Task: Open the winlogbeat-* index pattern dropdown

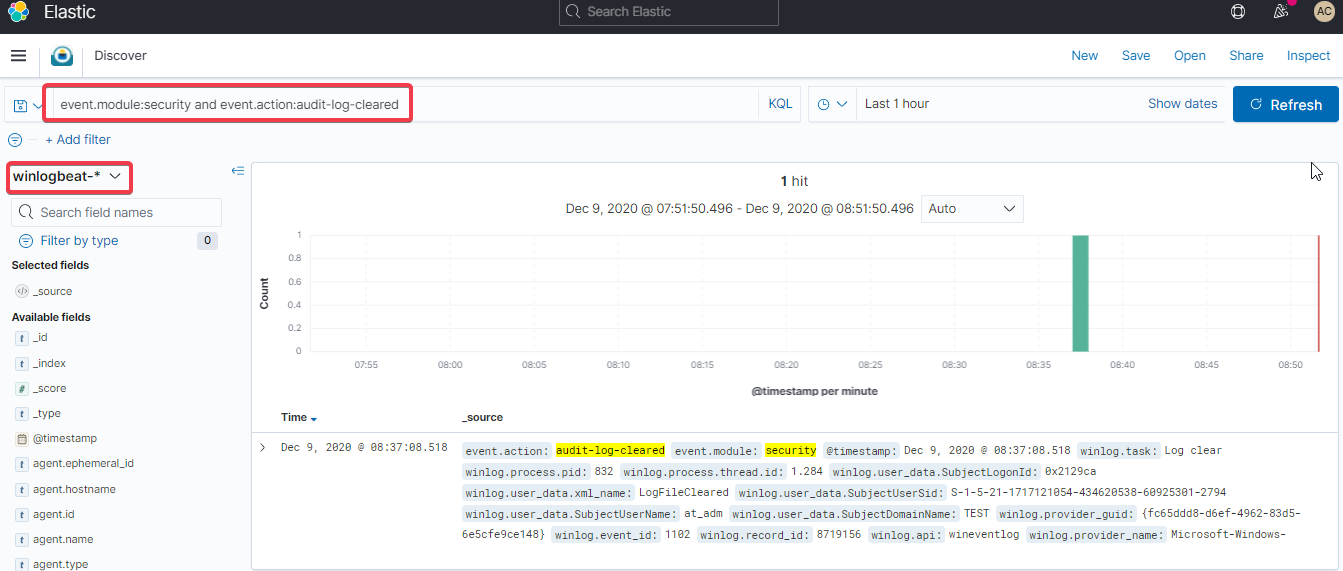Action: click(69, 176)
